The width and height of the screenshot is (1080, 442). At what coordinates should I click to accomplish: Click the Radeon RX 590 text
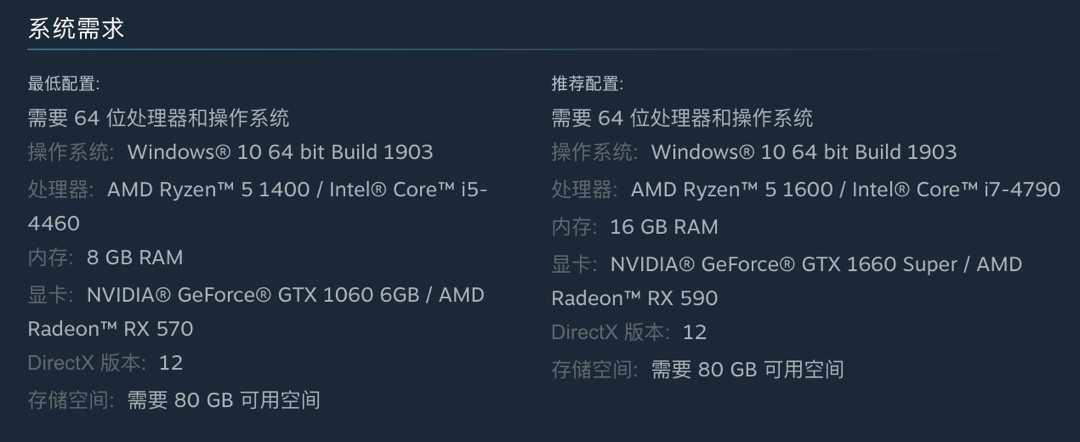coord(634,298)
